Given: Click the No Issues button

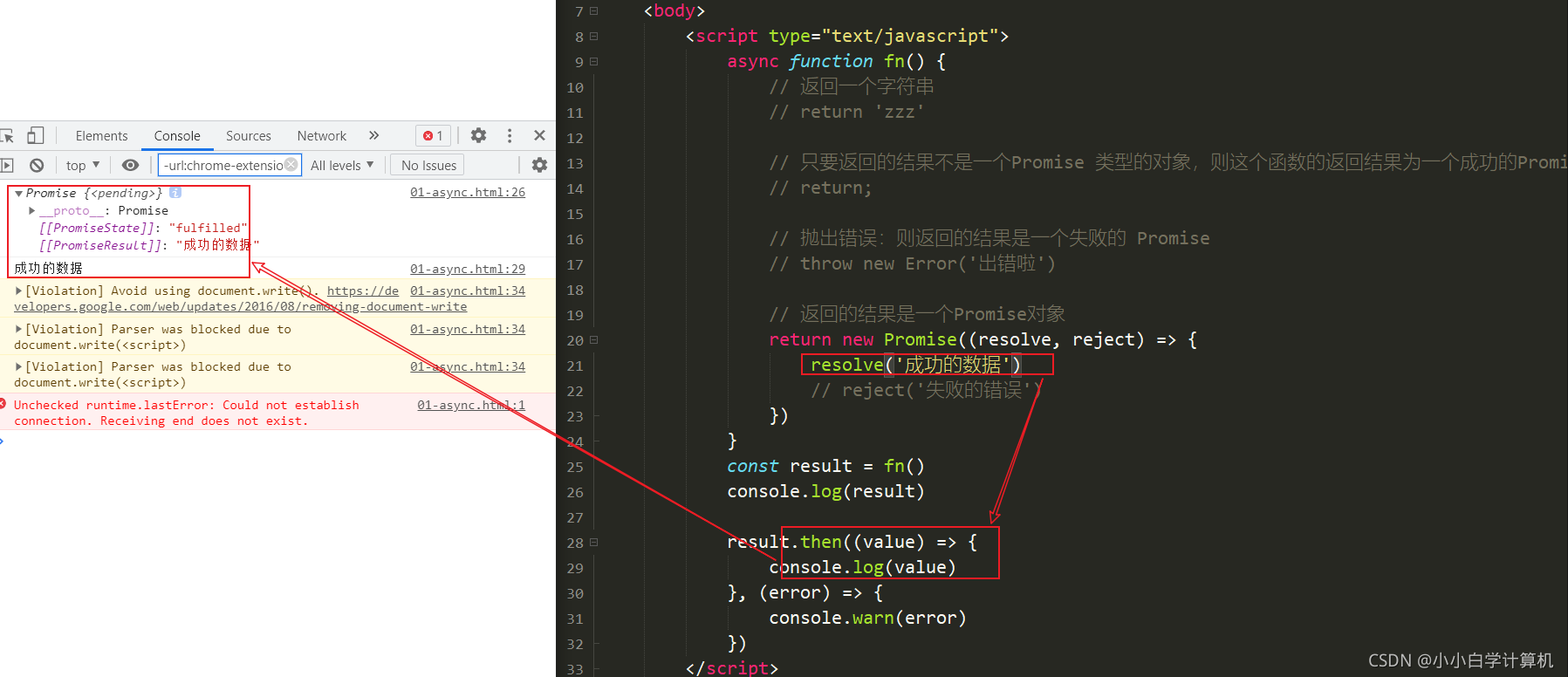Looking at the screenshot, I should pyautogui.click(x=428, y=165).
